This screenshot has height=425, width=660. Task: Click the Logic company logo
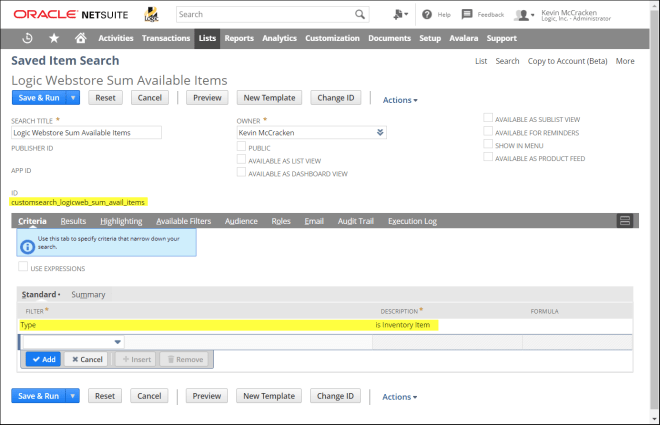pyautogui.click(x=151, y=14)
